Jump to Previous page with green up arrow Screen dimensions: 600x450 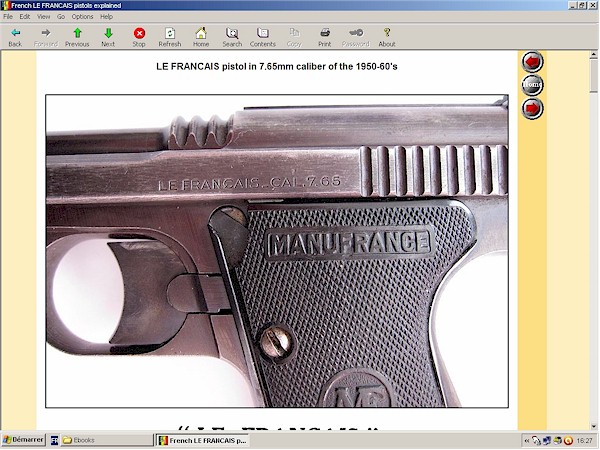pos(77,37)
